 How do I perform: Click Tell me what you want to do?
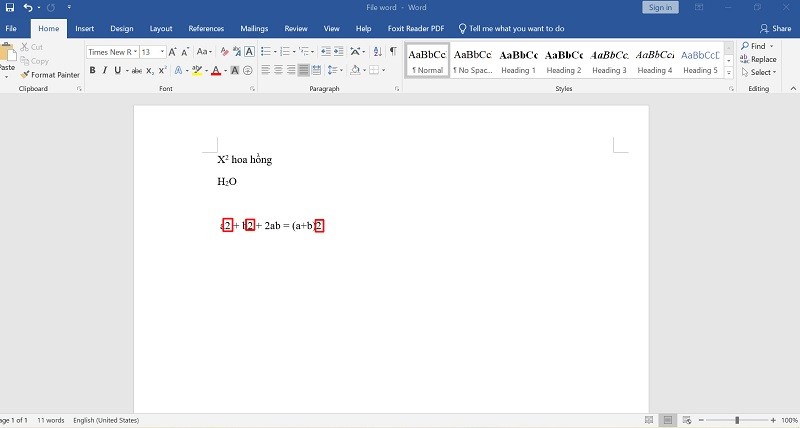click(x=511, y=29)
